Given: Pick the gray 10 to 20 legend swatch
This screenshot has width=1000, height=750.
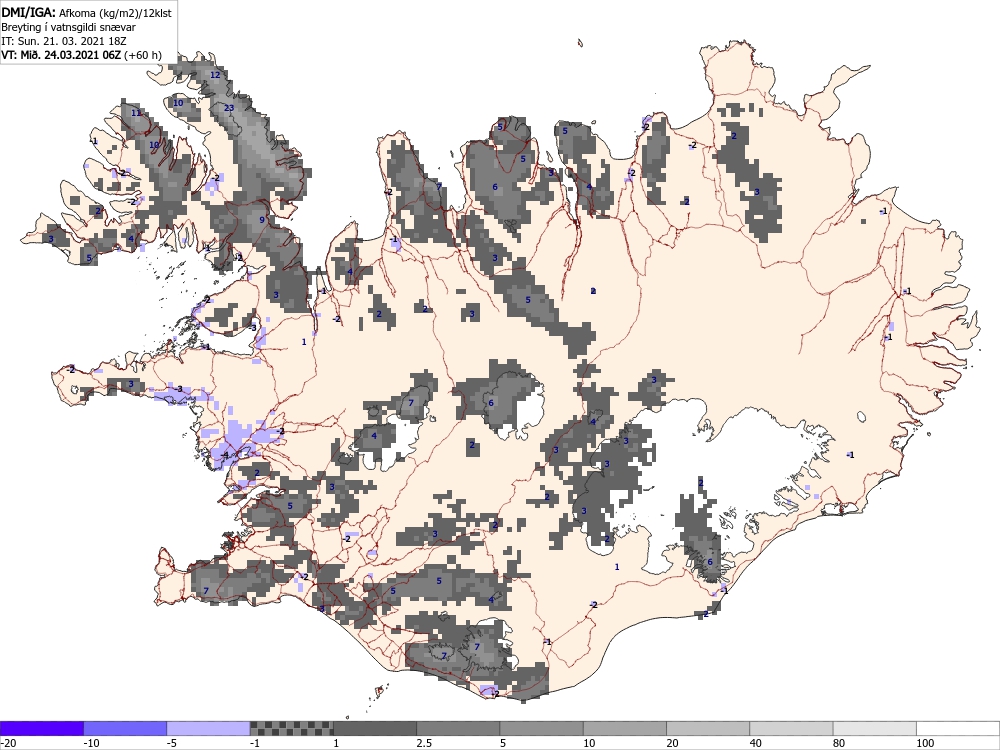Looking at the screenshot, I should click(625, 728).
